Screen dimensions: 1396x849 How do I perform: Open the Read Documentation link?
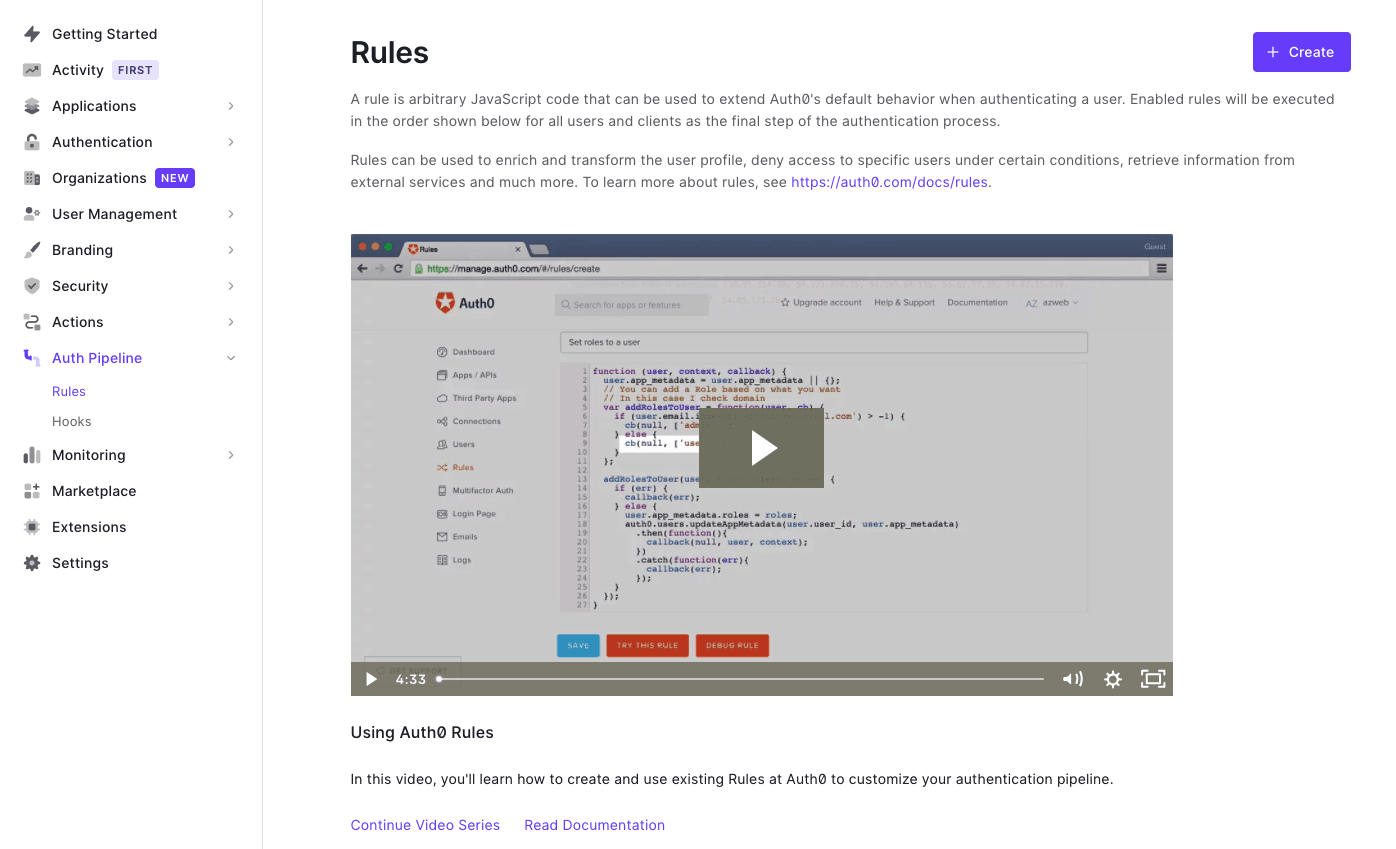click(x=594, y=825)
